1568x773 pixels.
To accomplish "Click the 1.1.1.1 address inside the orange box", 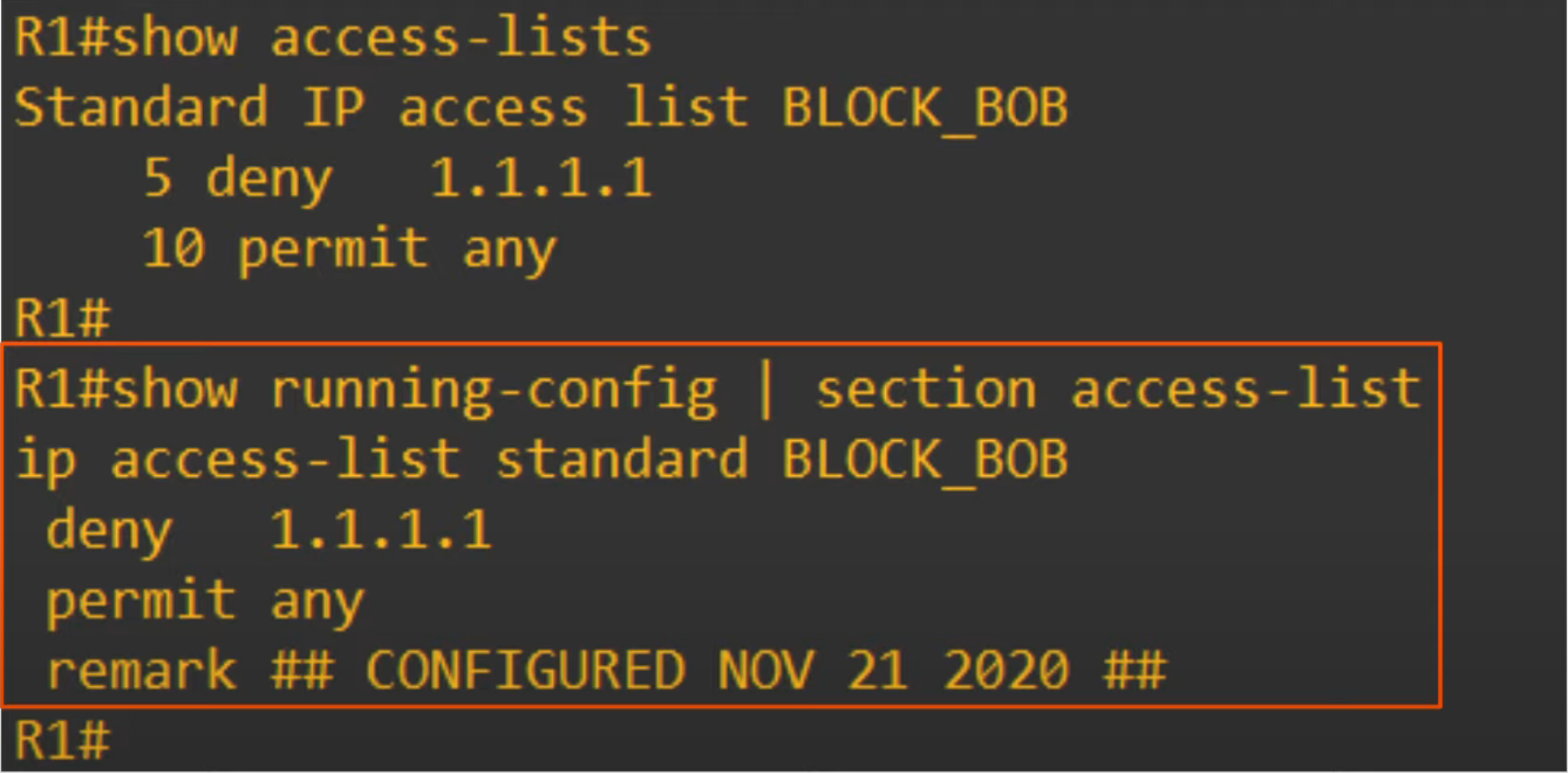I will pyautogui.click(x=381, y=531).
